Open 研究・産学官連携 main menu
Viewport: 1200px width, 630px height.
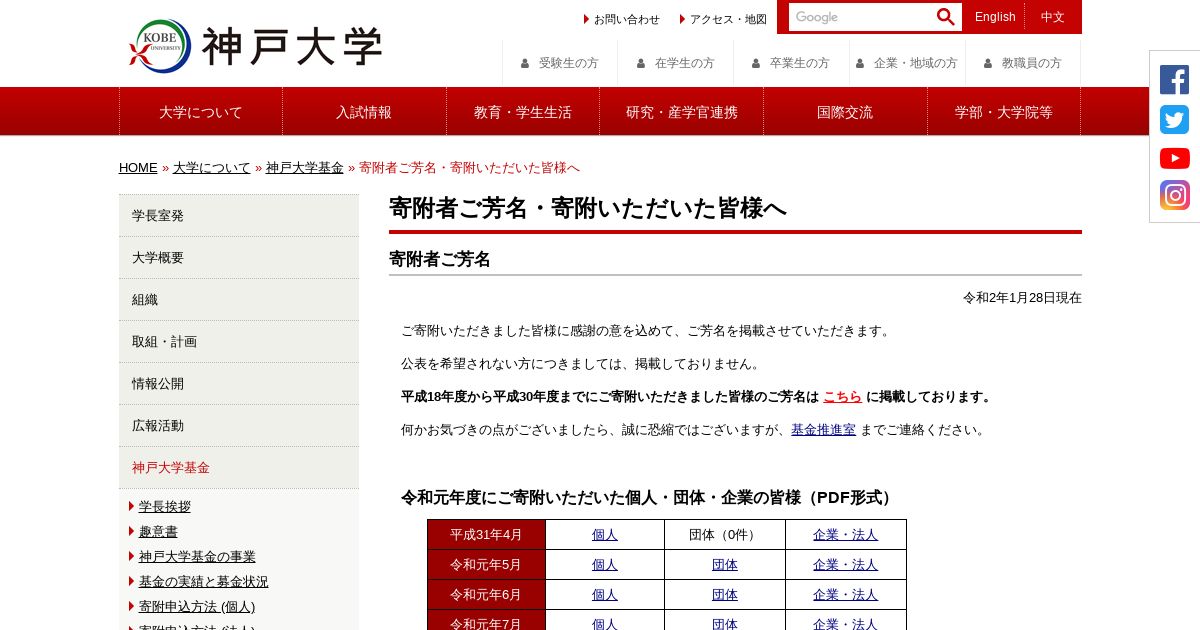click(682, 112)
